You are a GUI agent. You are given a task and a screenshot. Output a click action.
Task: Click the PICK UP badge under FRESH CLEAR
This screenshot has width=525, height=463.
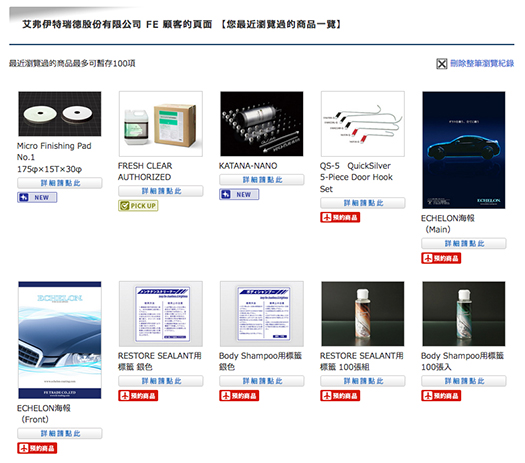[x=138, y=206]
